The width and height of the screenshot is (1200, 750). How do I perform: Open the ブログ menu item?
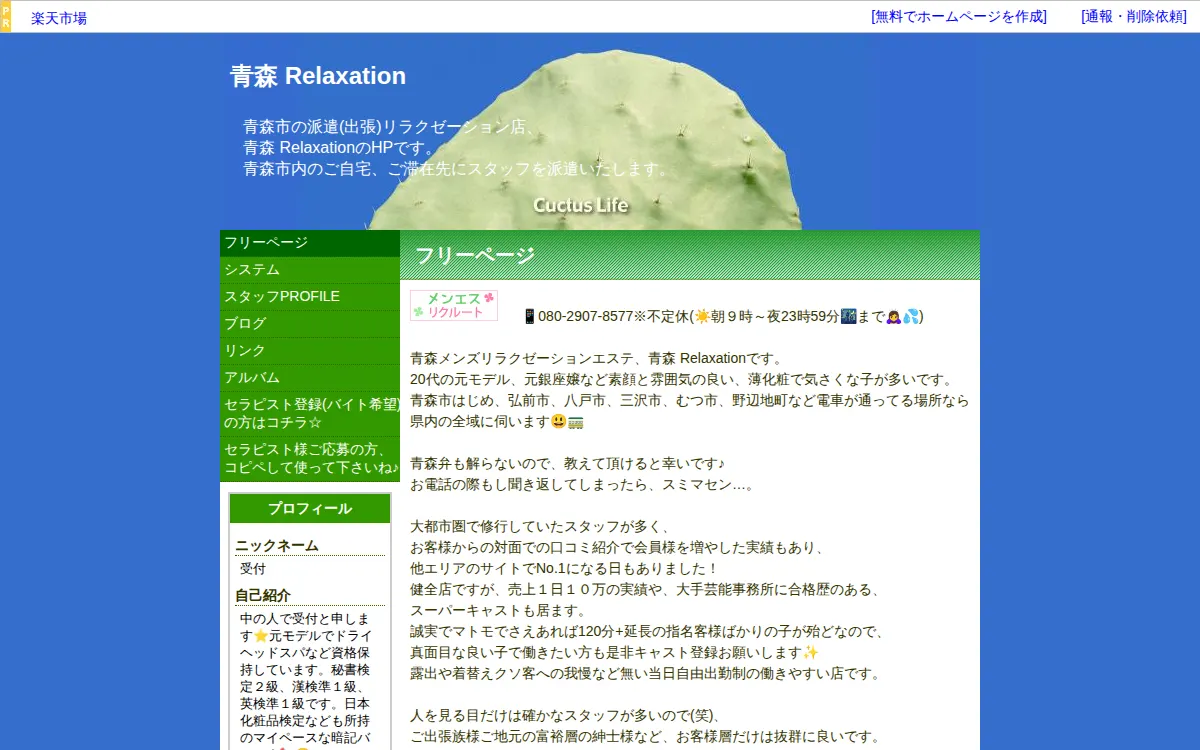click(x=245, y=324)
